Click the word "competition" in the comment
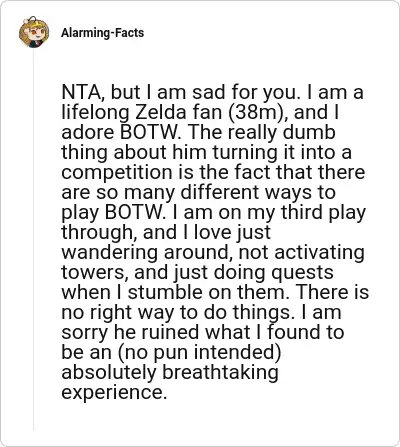This screenshot has height=447, width=400. (x=118, y=172)
